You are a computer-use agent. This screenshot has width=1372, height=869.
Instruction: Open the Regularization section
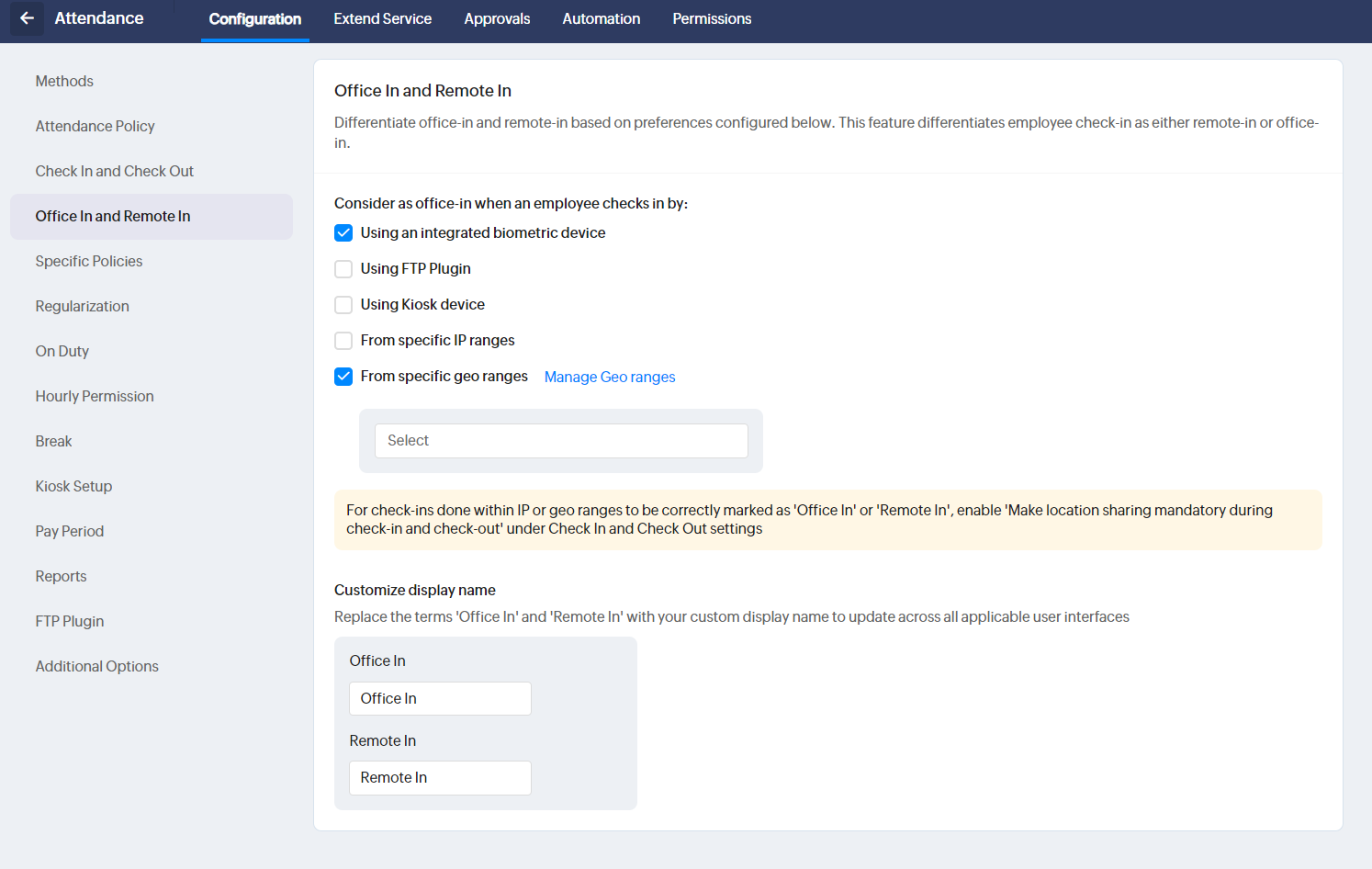point(82,307)
